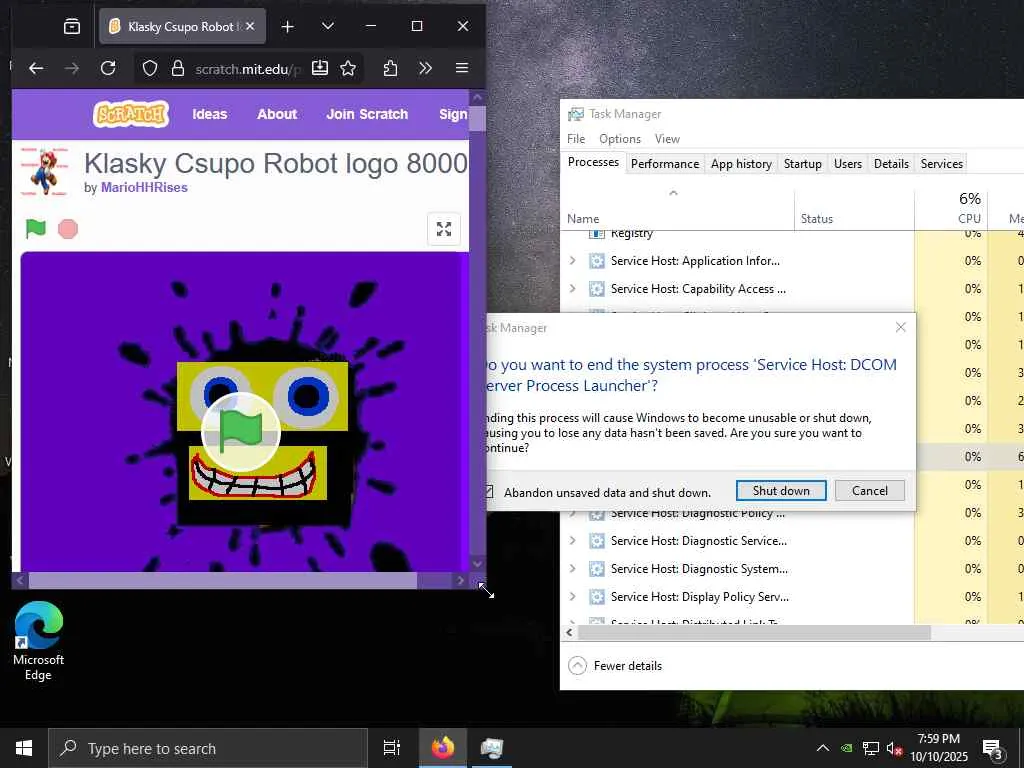Click the scratch.mit.edu address bar
The image size is (1024, 768).
pos(248,69)
